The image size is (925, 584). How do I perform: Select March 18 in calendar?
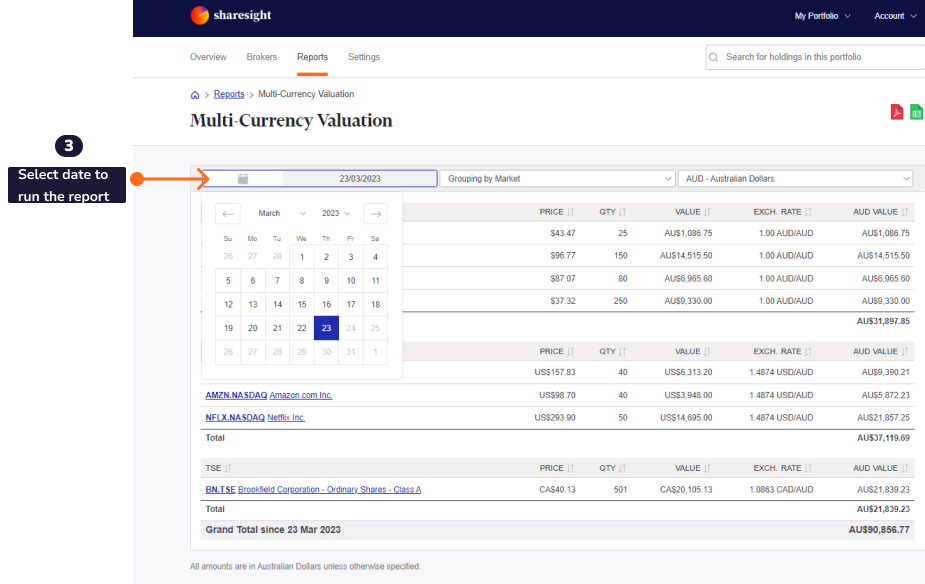(375, 304)
